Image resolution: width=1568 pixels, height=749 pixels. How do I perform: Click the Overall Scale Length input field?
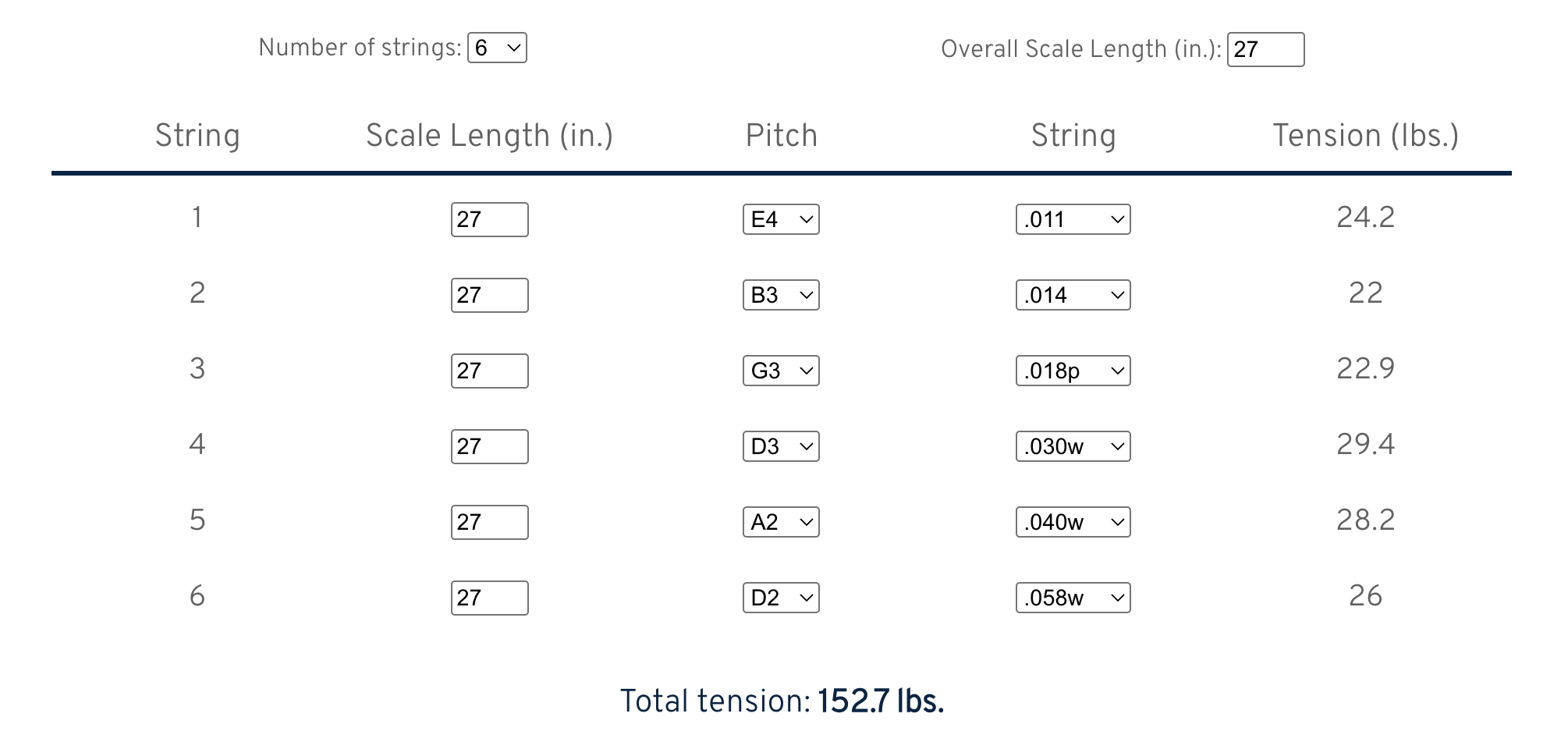(x=1265, y=49)
